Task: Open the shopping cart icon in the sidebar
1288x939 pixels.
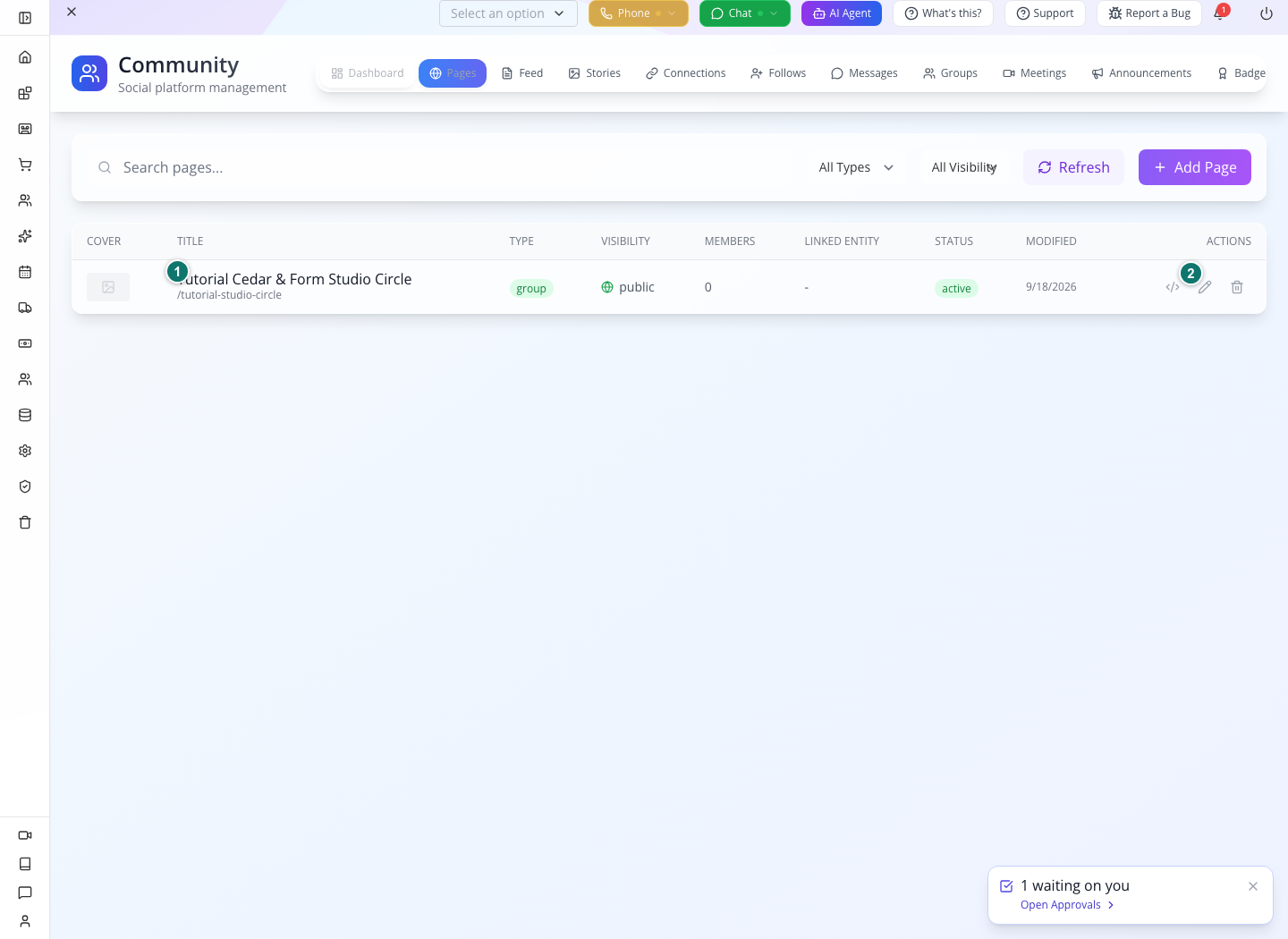Action: point(25,165)
